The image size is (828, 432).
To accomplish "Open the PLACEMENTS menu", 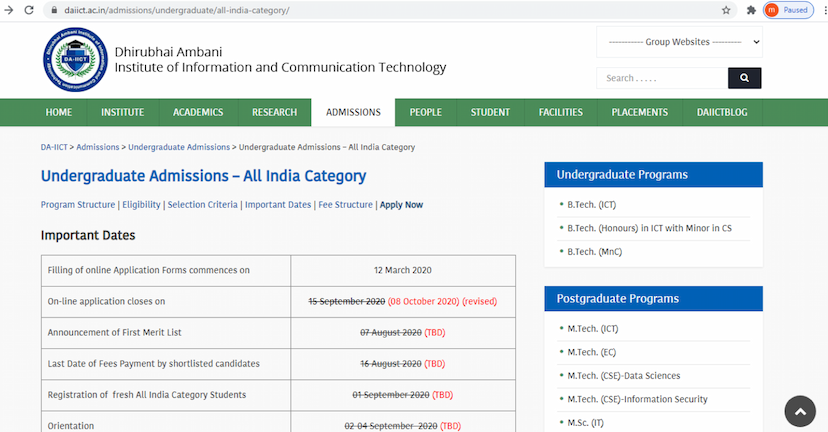I will (639, 112).
